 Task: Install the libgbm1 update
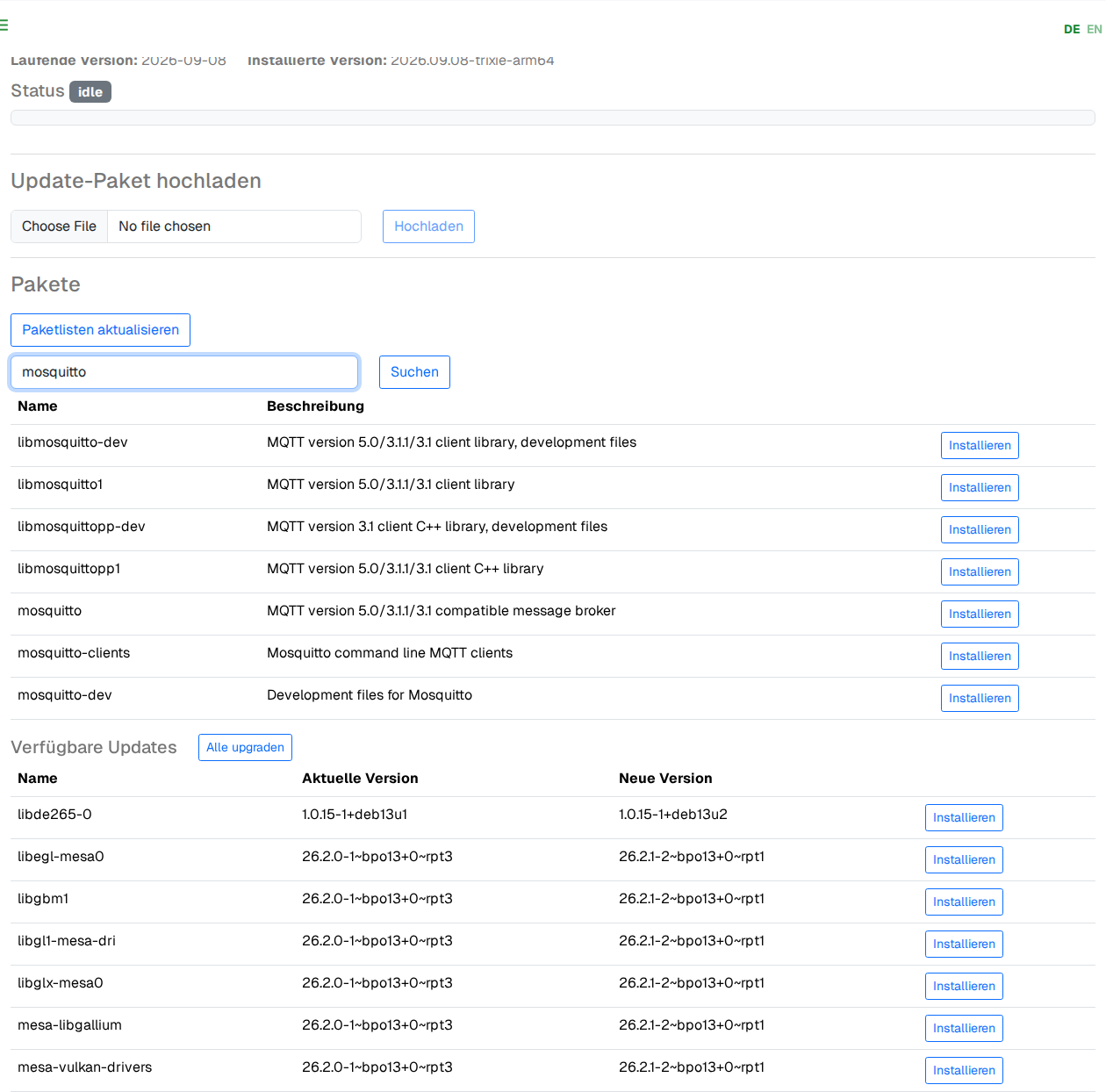pos(964,902)
